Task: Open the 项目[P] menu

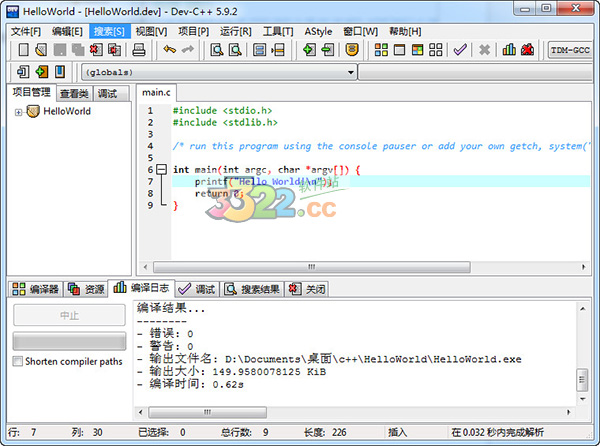Action: click(194, 31)
